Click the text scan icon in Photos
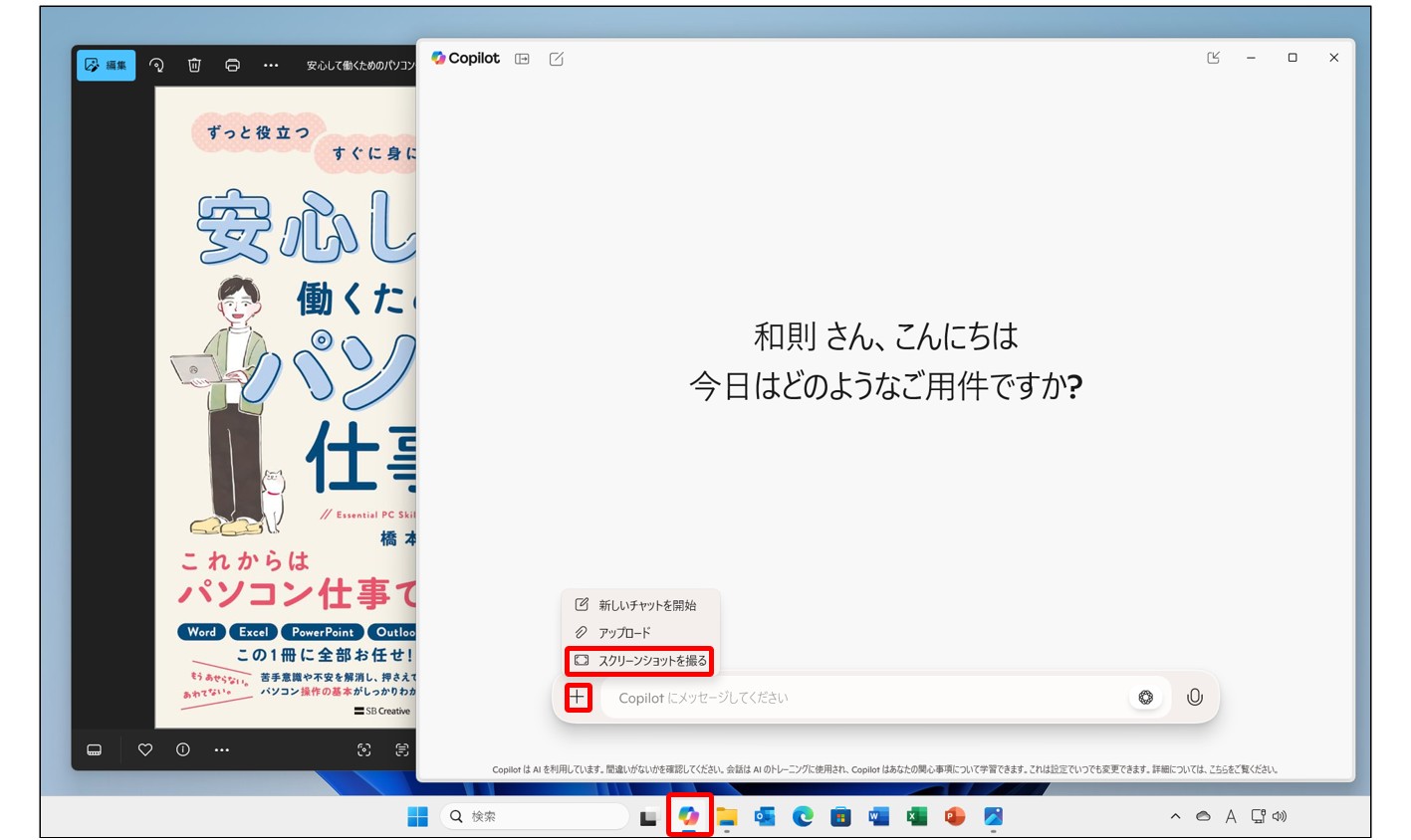The height and width of the screenshot is (840, 1411). 401,749
